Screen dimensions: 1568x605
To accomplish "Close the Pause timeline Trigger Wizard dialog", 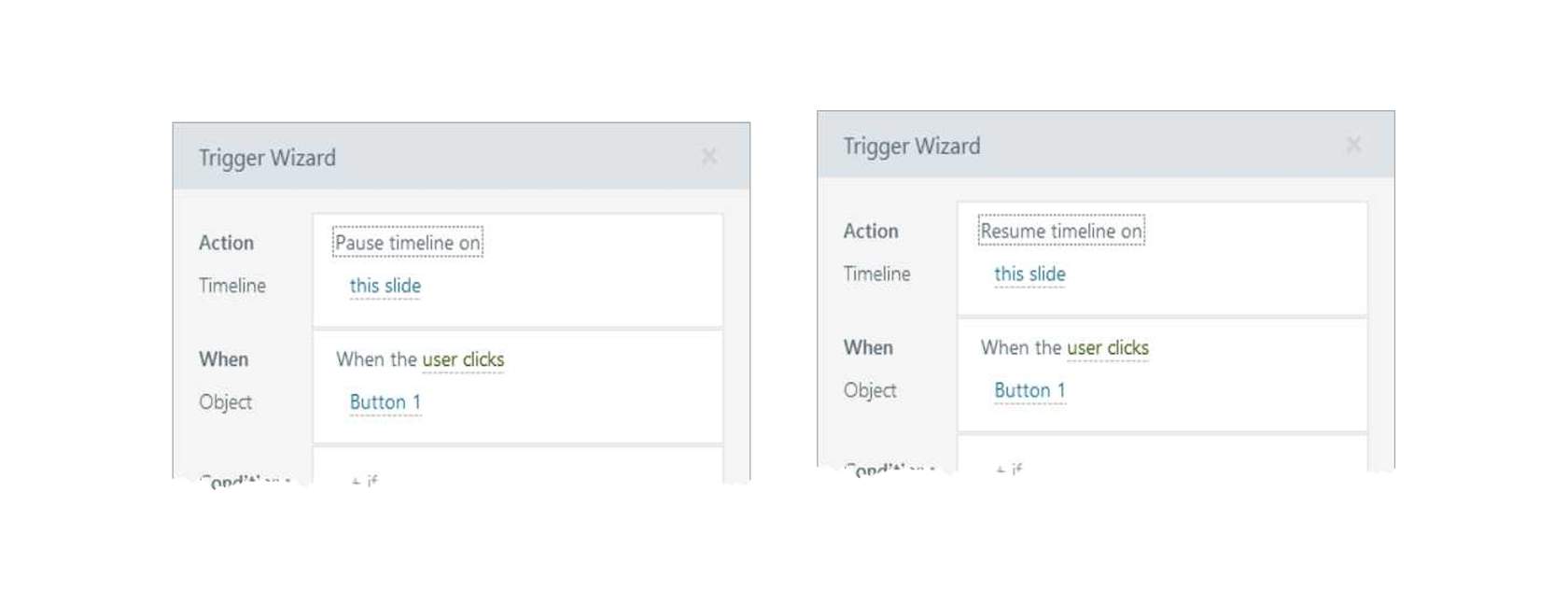I will [x=709, y=157].
